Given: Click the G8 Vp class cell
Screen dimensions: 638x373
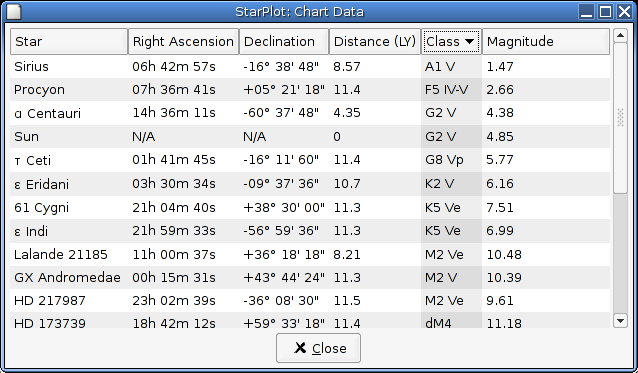Looking at the screenshot, I should [444, 160].
